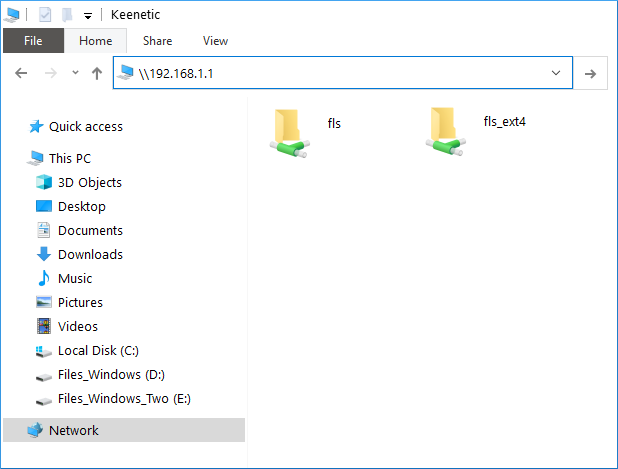Expand the address bar history dropdown
Viewport: 618px width, 469px height.
556,73
